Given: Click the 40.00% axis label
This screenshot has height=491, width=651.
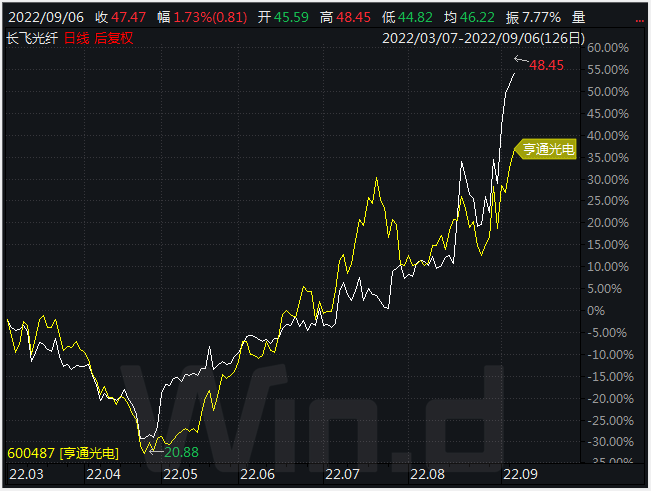Looking at the screenshot, I should (608, 136).
